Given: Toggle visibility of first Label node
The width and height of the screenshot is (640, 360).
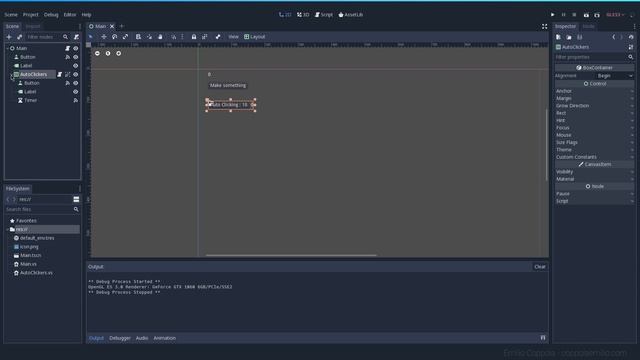Looking at the screenshot, I should click(76, 66).
